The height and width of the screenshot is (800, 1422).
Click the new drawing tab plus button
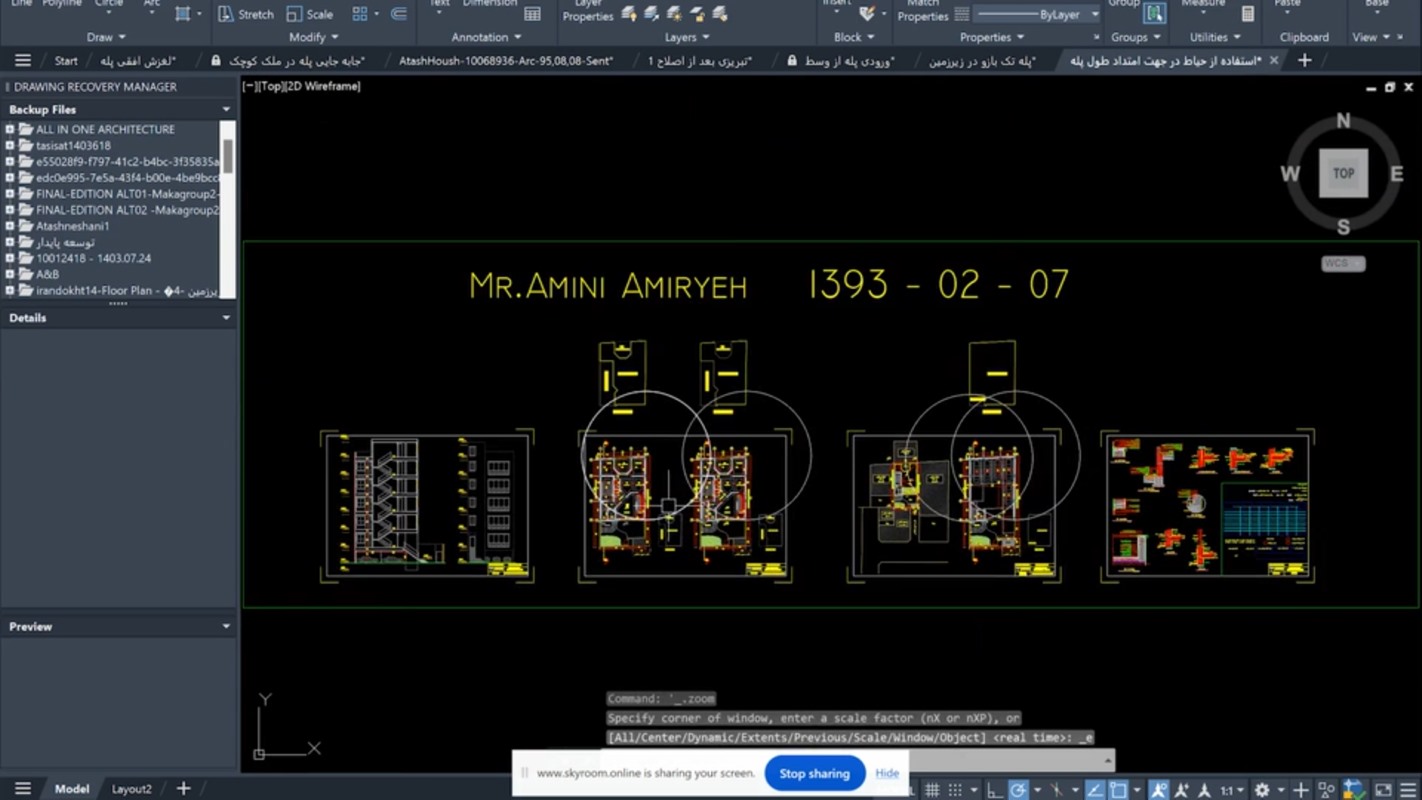1304,61
